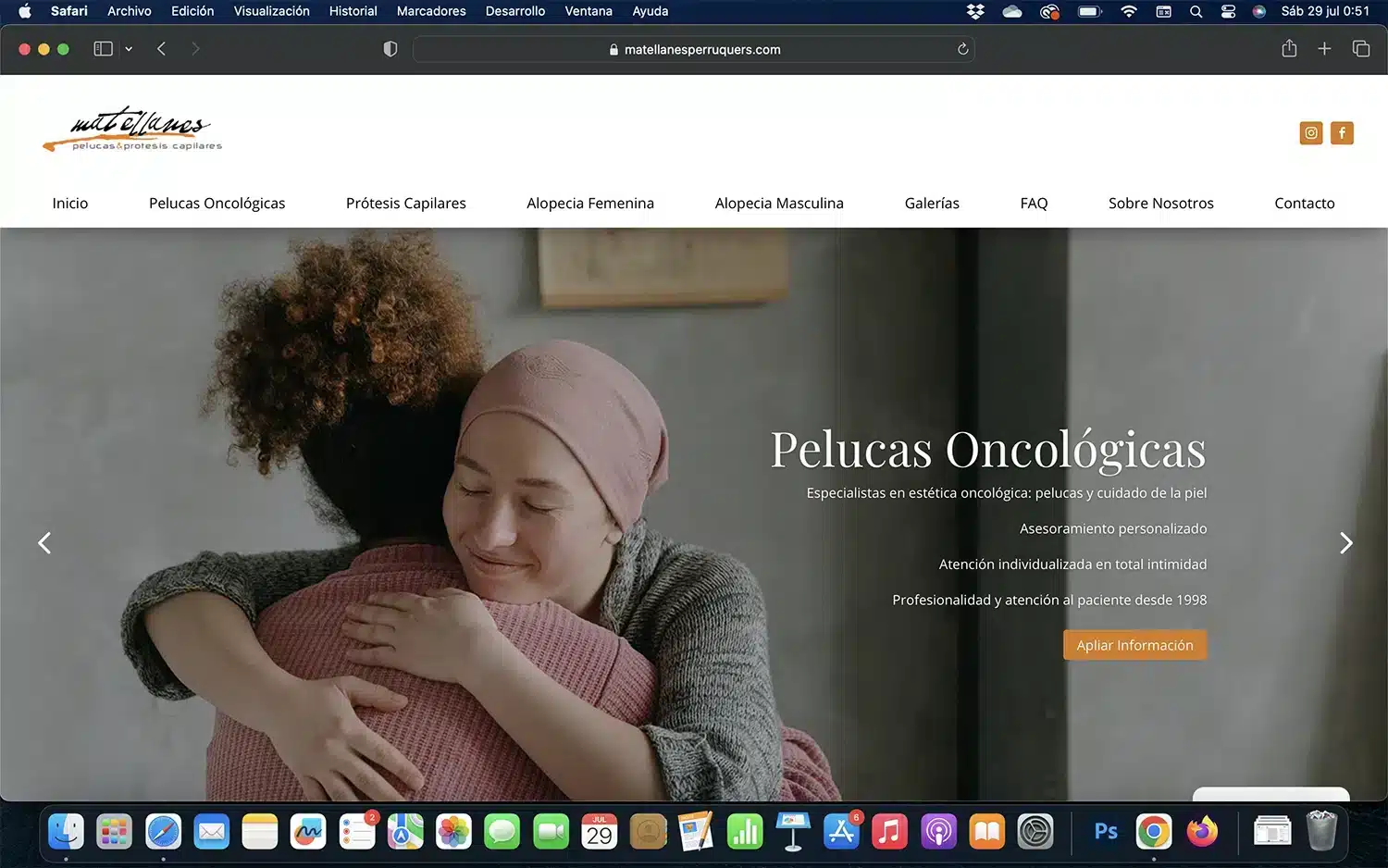Show Safari tab overview
Viewport: 1388px width, 868px height.
pos(1360,49)
